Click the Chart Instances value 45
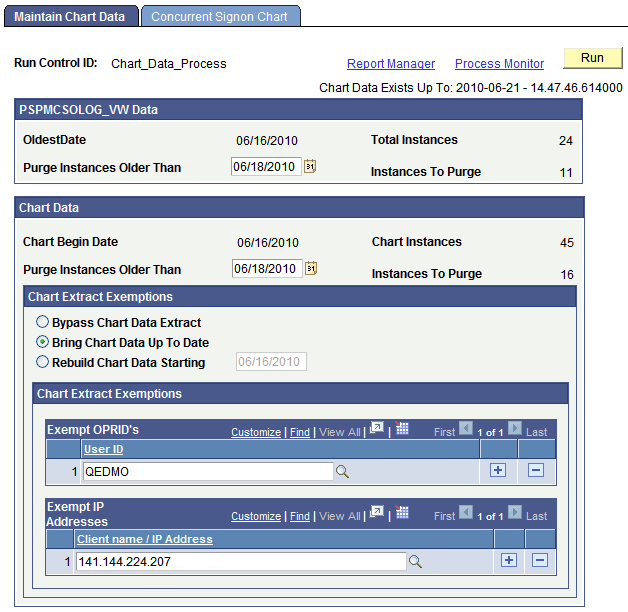This screenshot has height=612, width=628. click(x=567, y=243)
